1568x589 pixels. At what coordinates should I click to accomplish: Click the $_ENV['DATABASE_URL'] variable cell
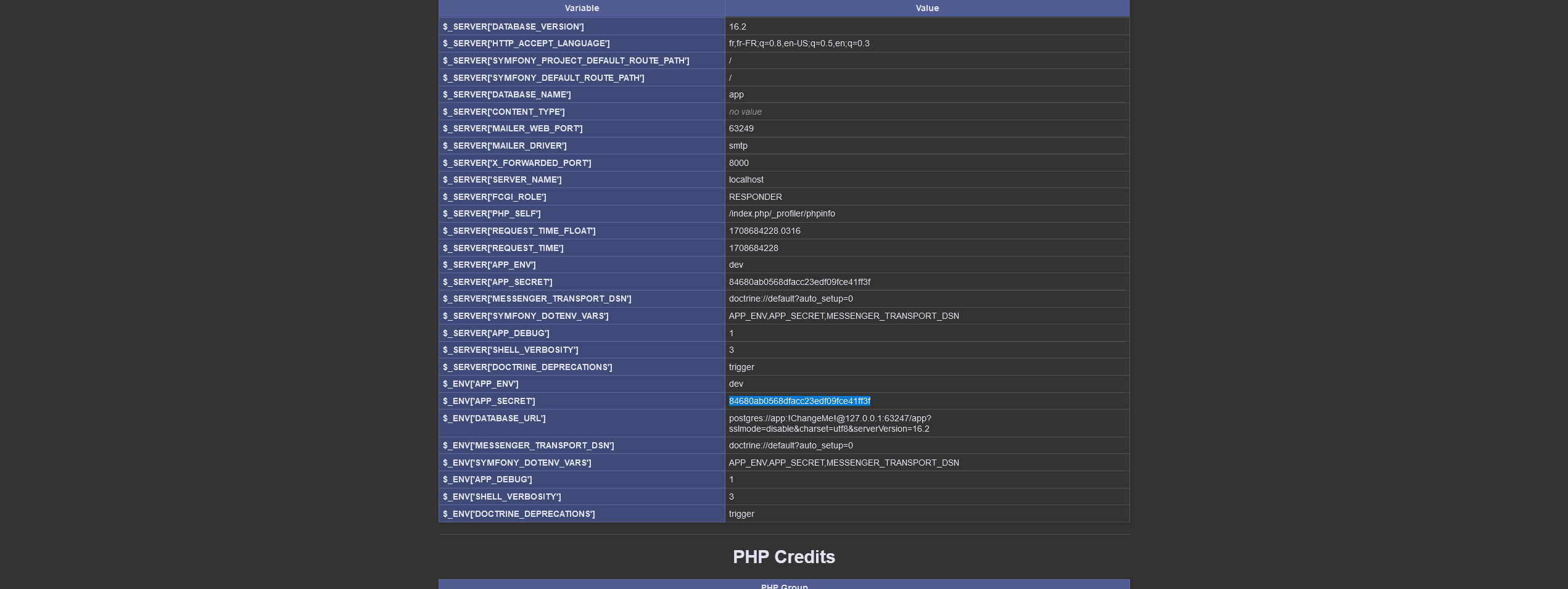click(x=494, y=418)
